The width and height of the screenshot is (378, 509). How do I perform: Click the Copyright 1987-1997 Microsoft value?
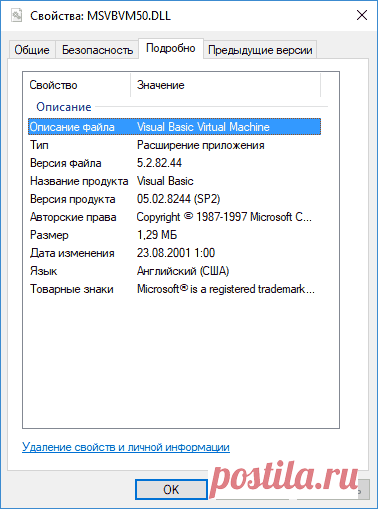pos(224,217)
